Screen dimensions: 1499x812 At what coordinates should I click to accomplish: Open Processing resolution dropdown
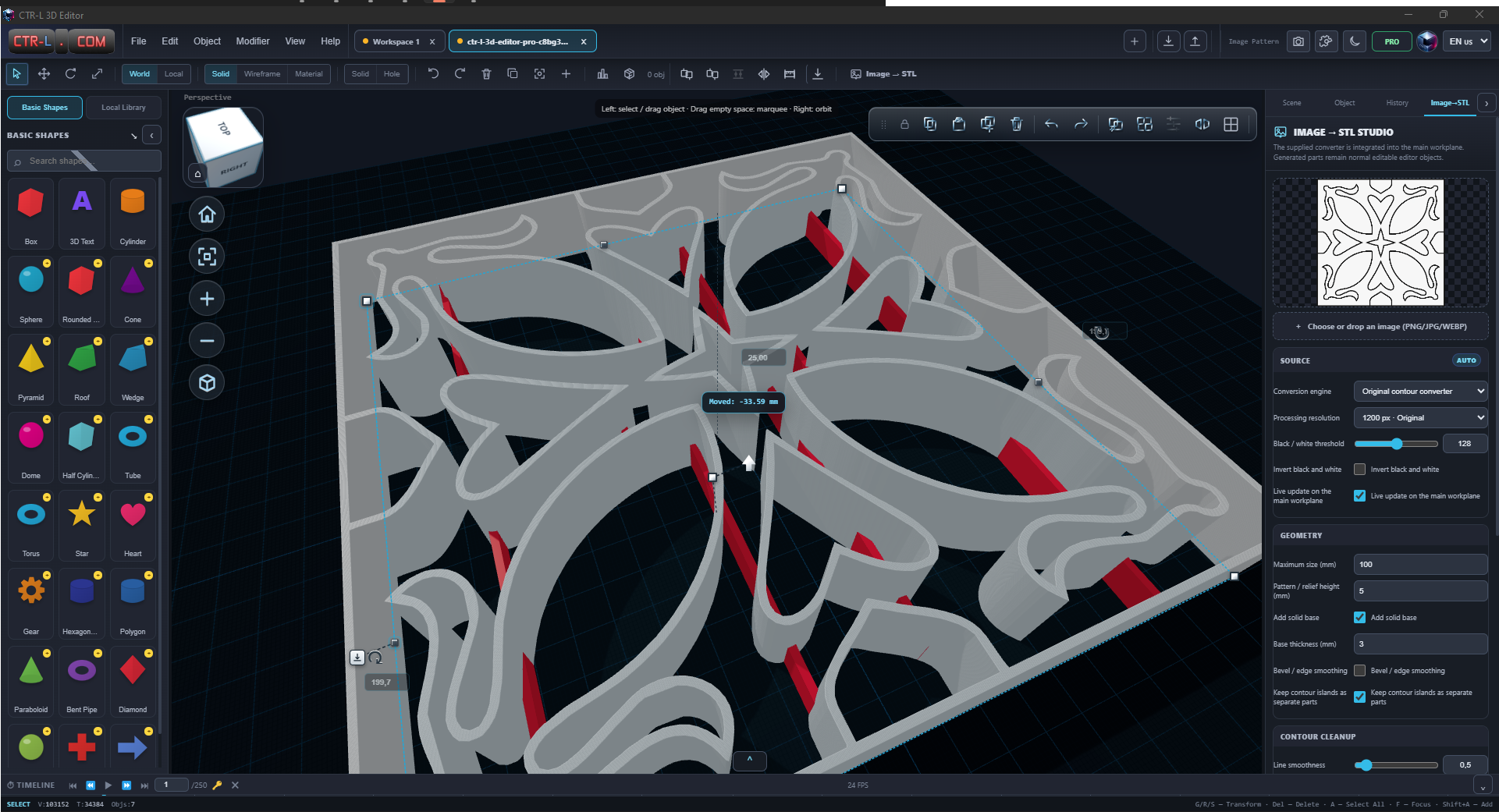point(1420,418)
